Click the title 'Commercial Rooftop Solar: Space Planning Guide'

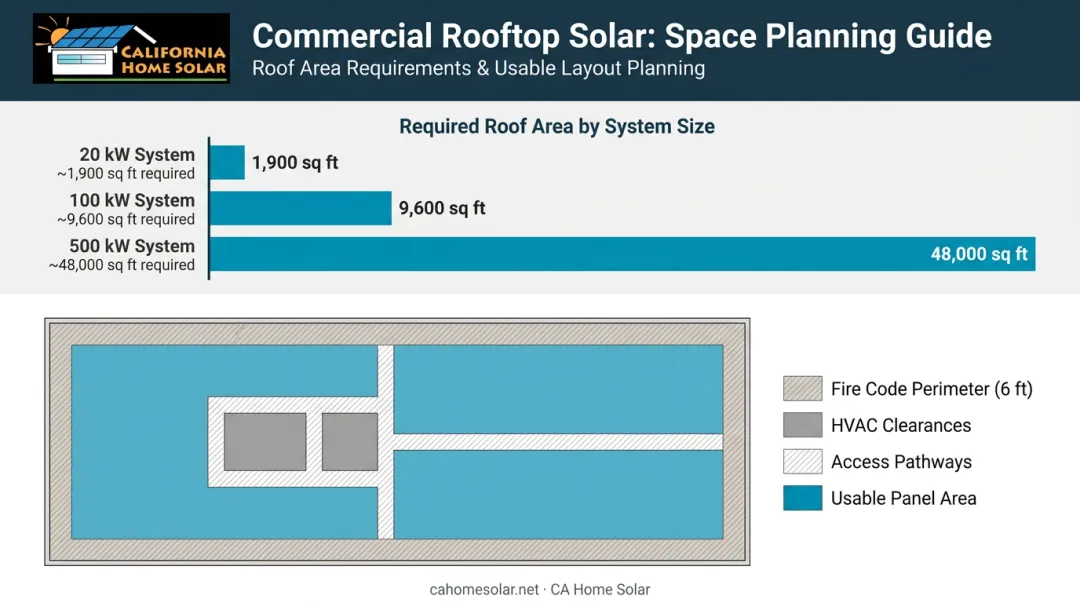point(622,36)
